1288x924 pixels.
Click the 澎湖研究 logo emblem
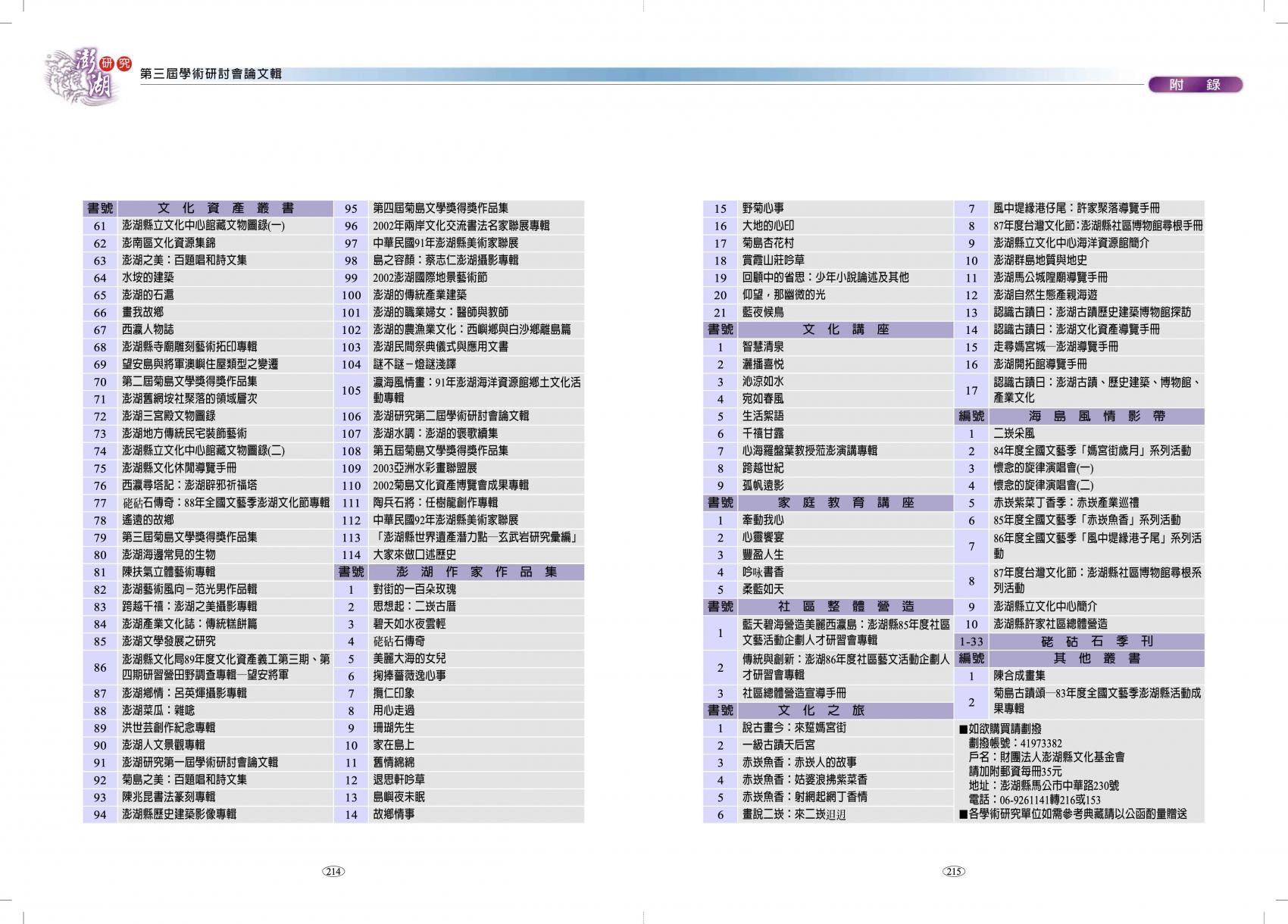[x=85, y=75]
